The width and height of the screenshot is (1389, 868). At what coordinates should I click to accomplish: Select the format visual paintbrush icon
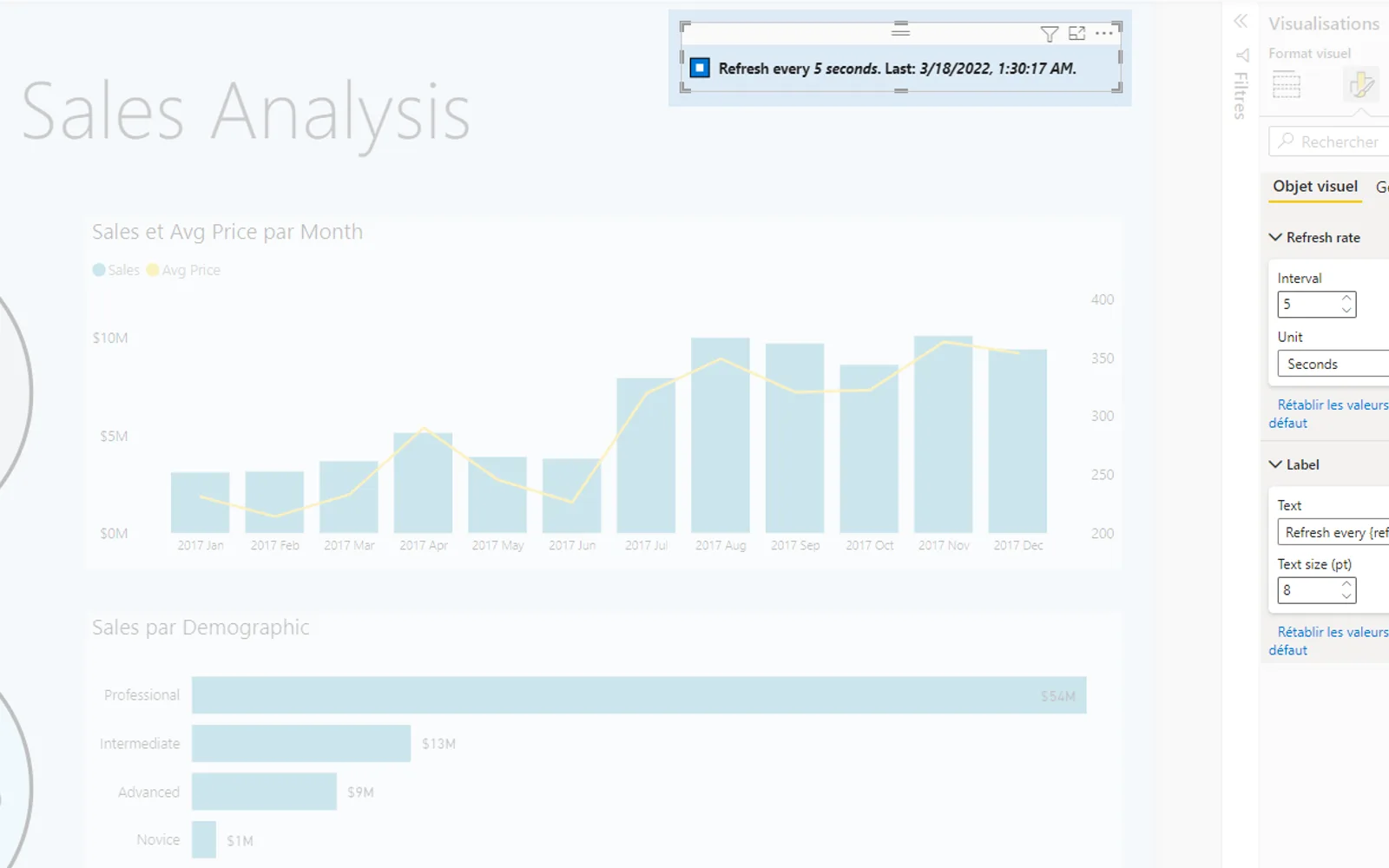(x=1360, y=84)
